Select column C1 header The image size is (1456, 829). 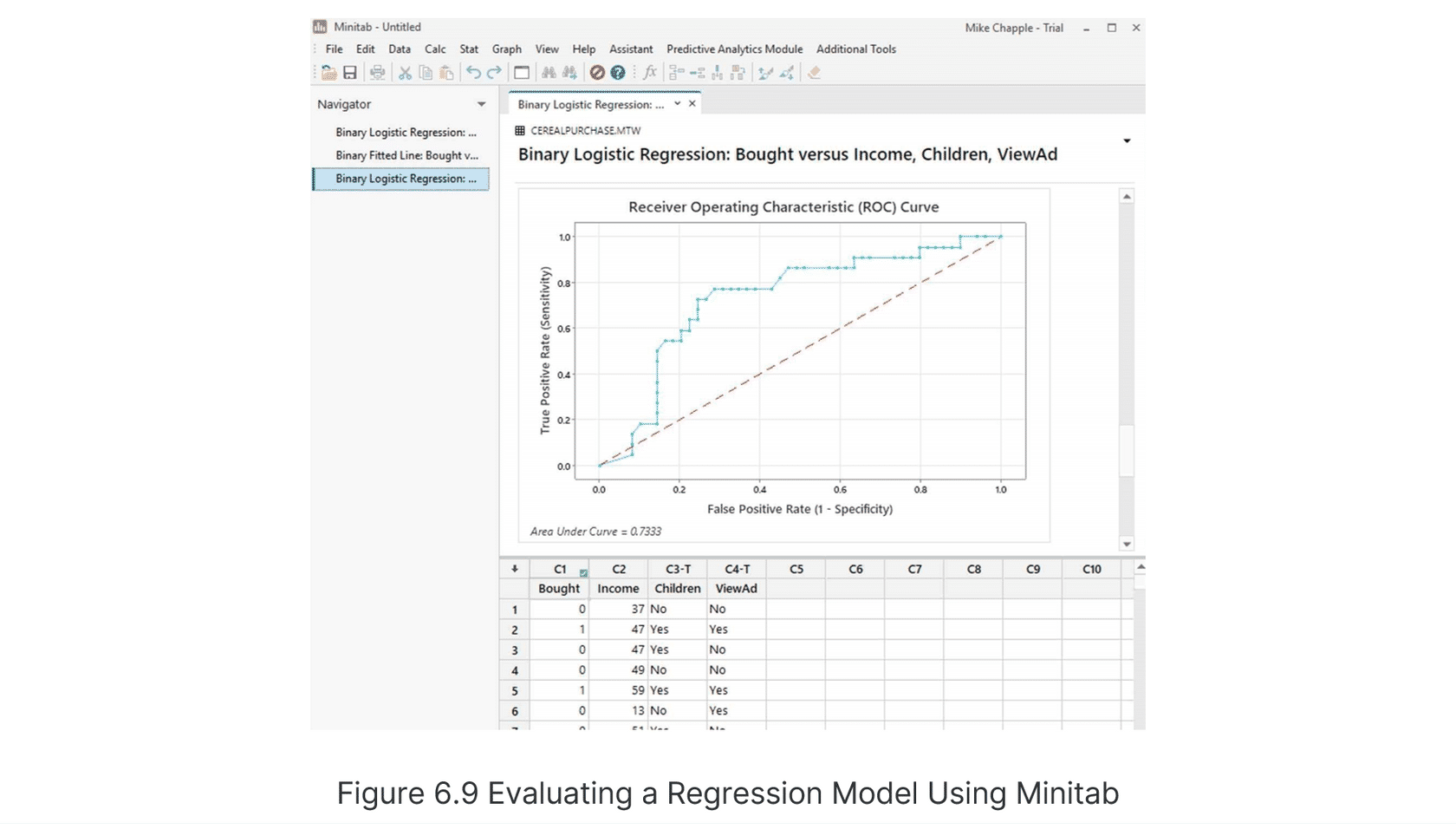click(x=560, y=569)
